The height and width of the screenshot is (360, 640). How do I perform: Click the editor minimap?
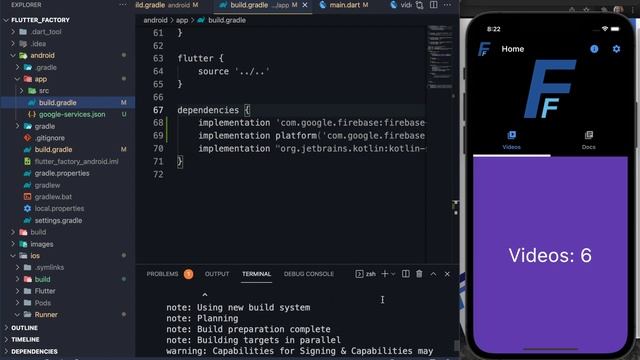click(x=440, y=57)
